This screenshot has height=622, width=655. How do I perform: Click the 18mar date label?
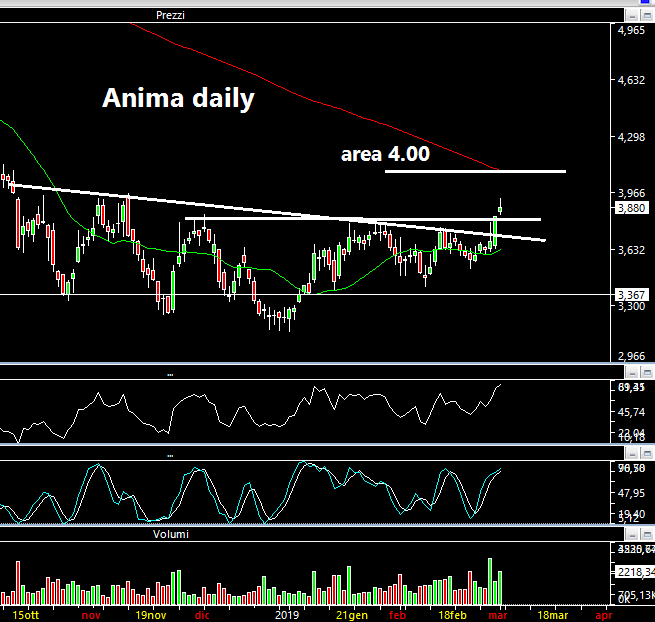(553, 615)
